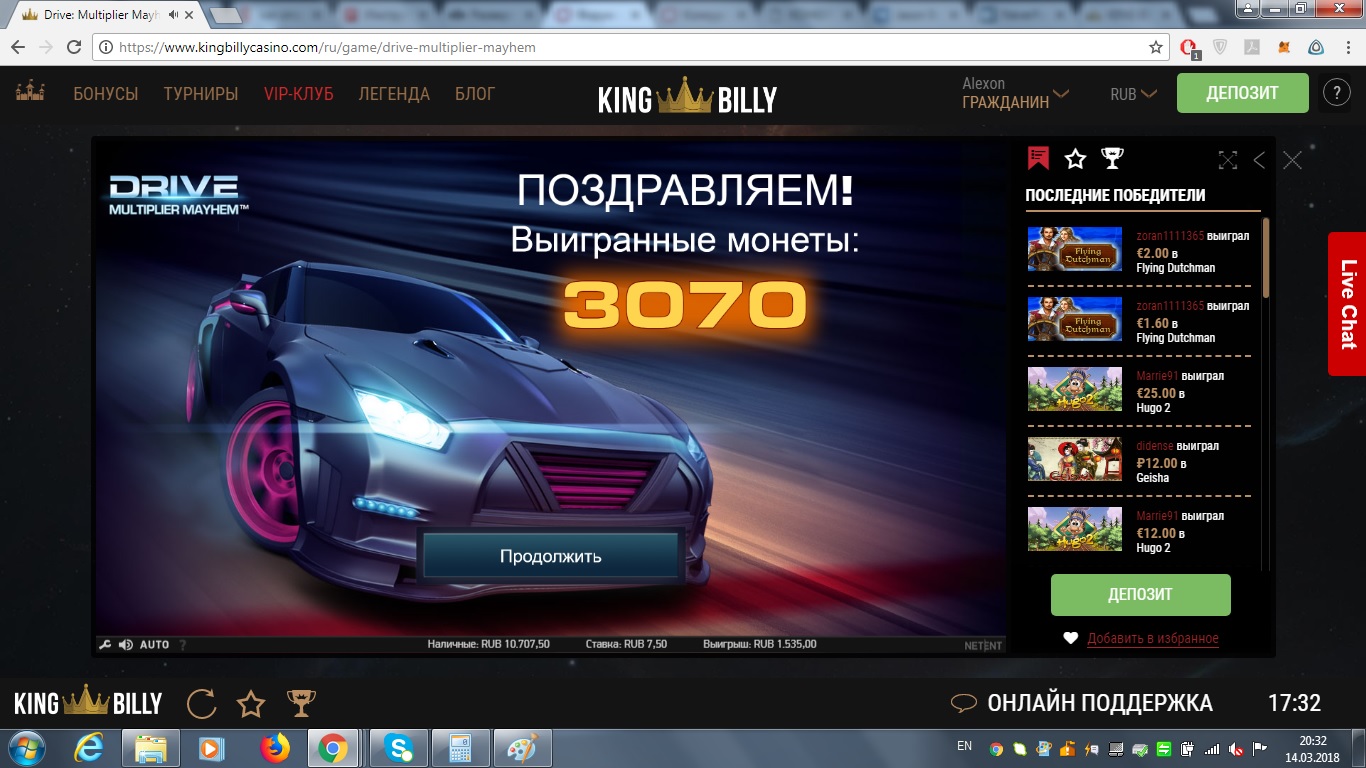Open the first Flying Dutchman thumbnail, €2.00 win

click(1075, 249)
